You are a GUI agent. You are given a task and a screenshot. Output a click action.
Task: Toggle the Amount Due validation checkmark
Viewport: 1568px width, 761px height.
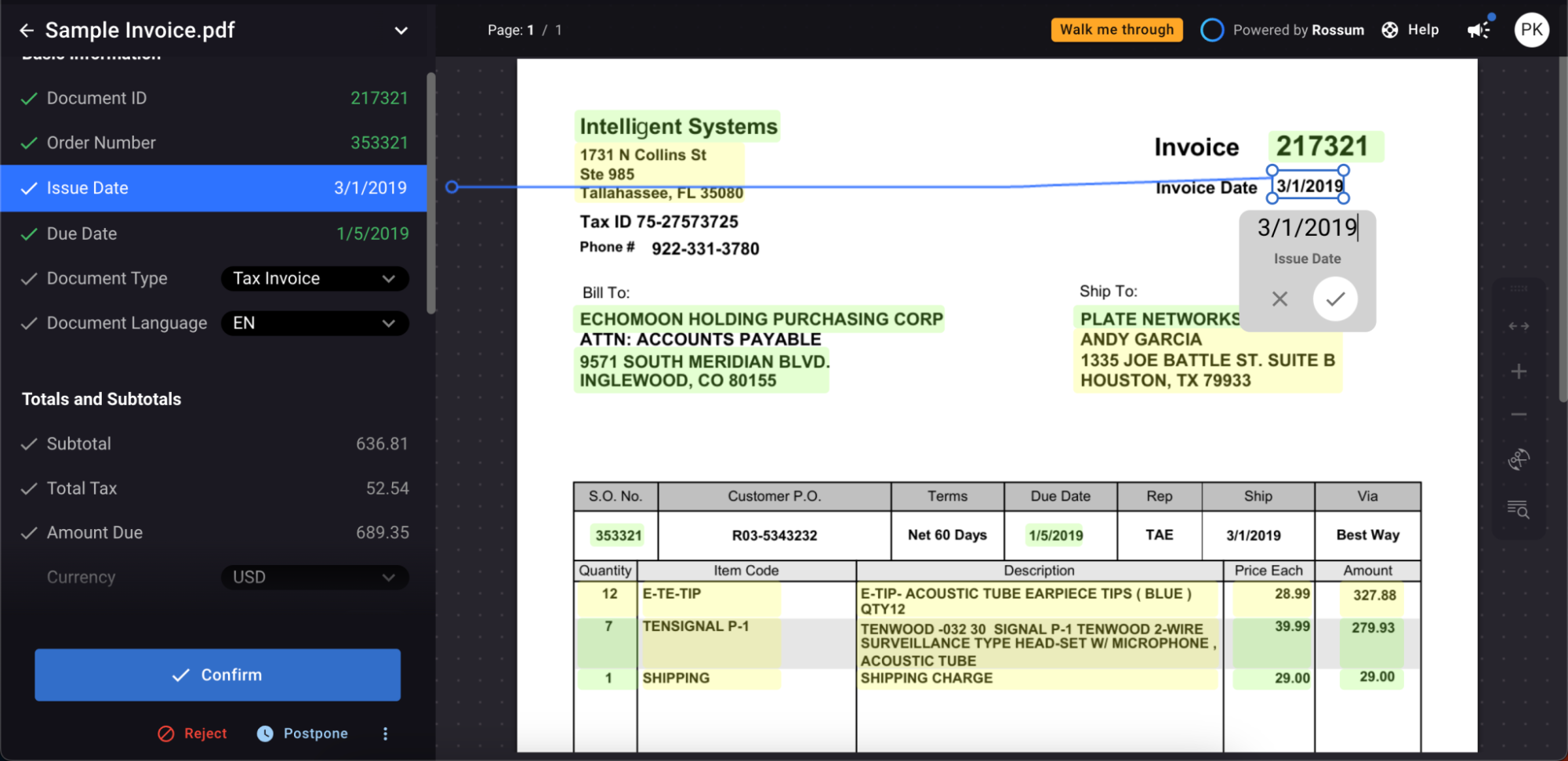pos(29,534)
